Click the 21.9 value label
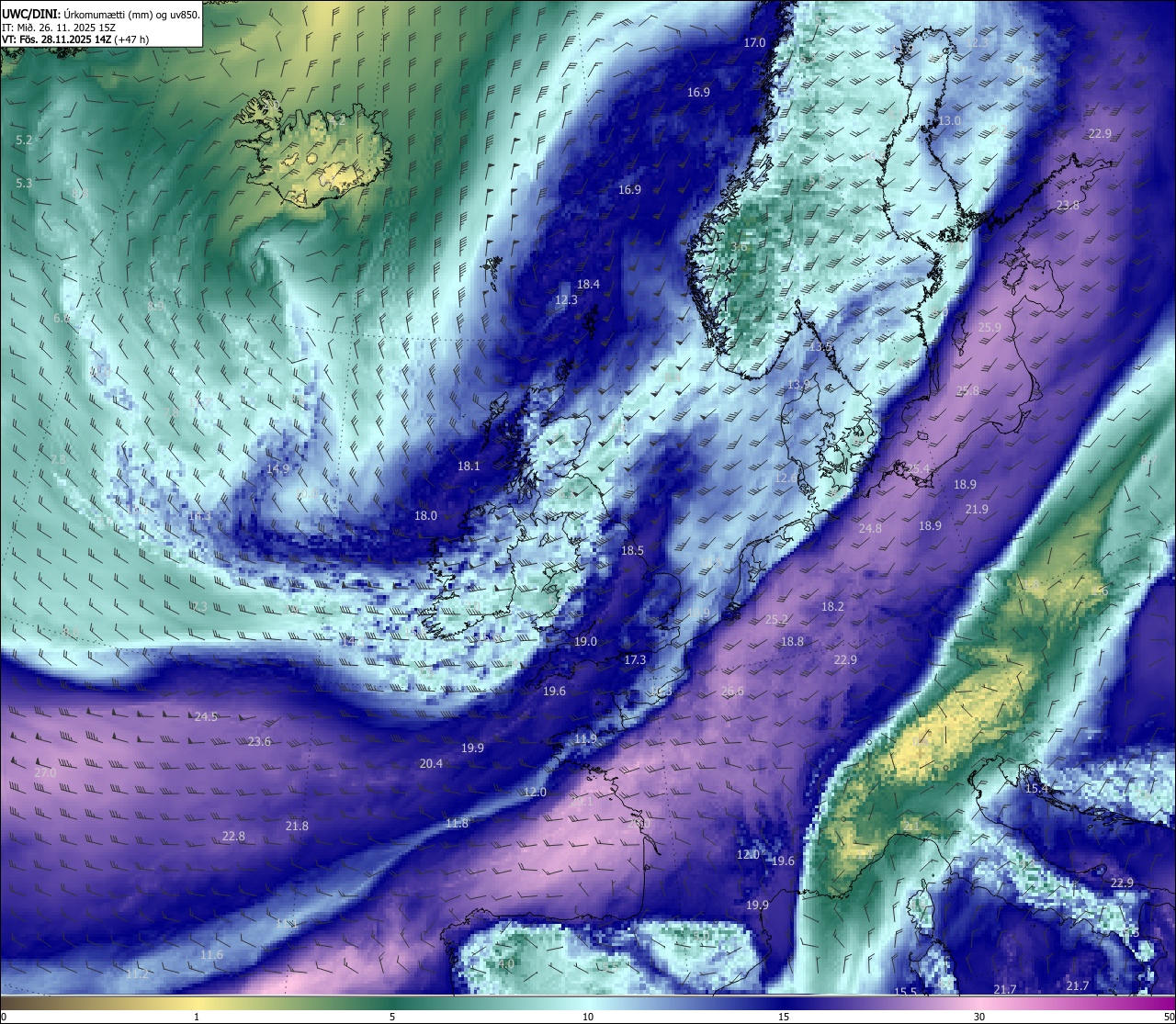The image size is (1176, 1024). [x=977, y=509]
